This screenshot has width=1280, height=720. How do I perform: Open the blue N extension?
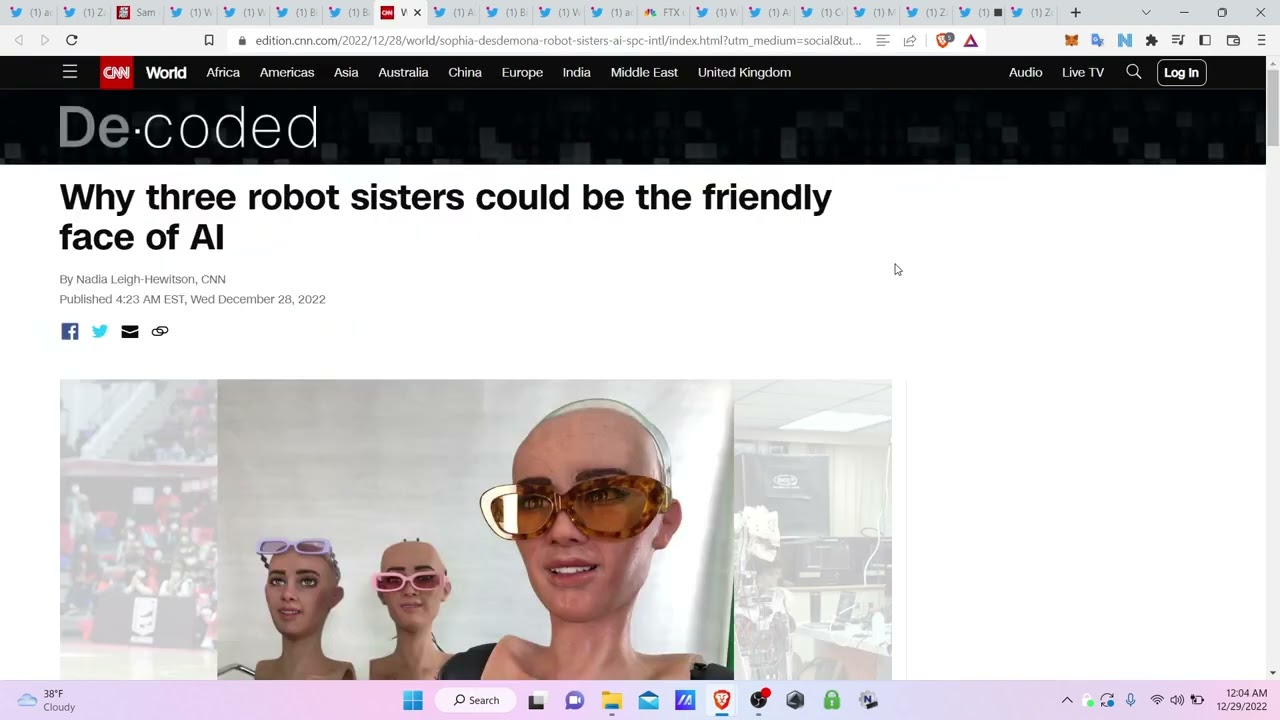(x=1125, y=40)
